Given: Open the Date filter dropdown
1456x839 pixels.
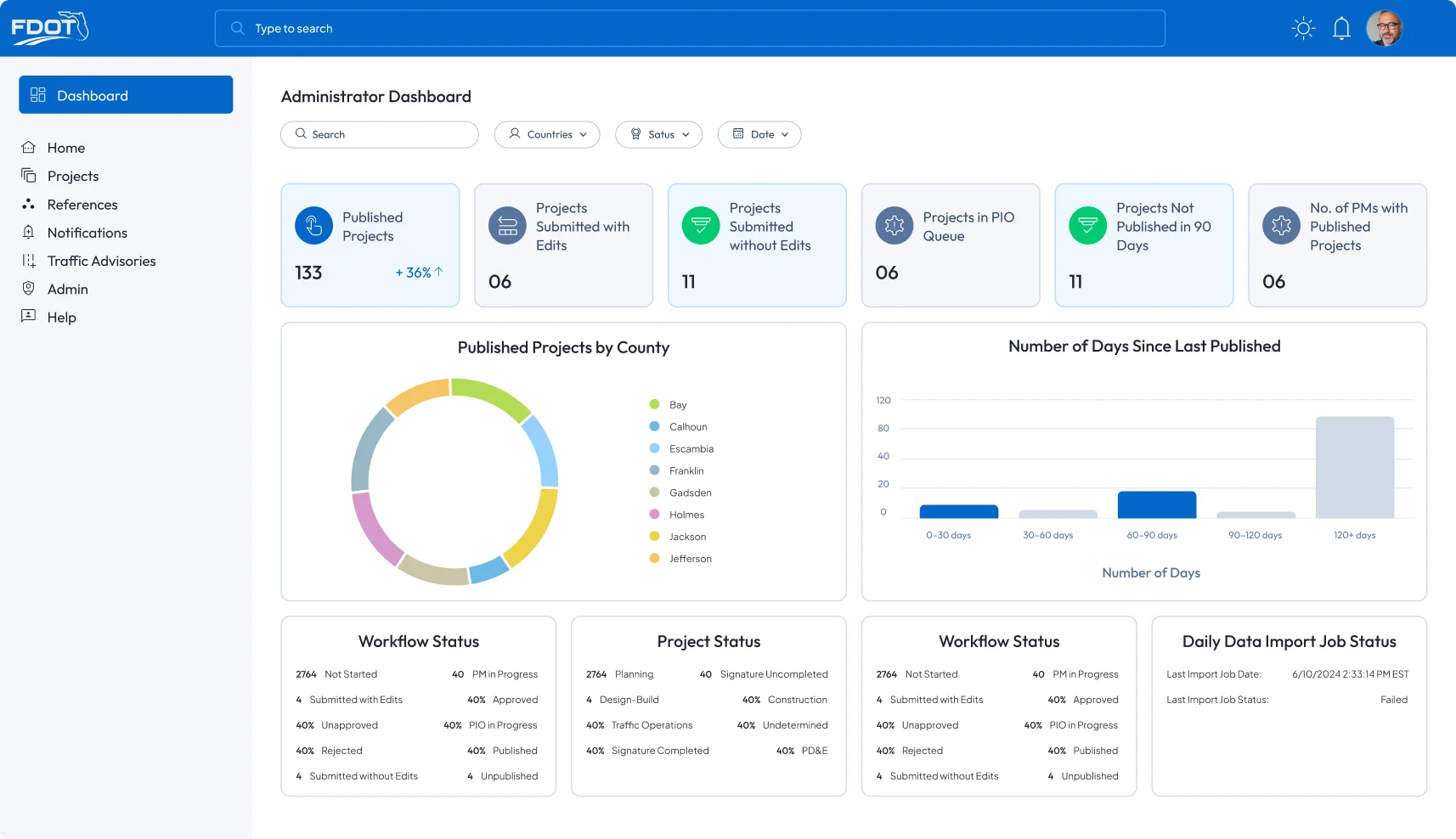Looking at the screenshot, I should (x=759, y=134).
